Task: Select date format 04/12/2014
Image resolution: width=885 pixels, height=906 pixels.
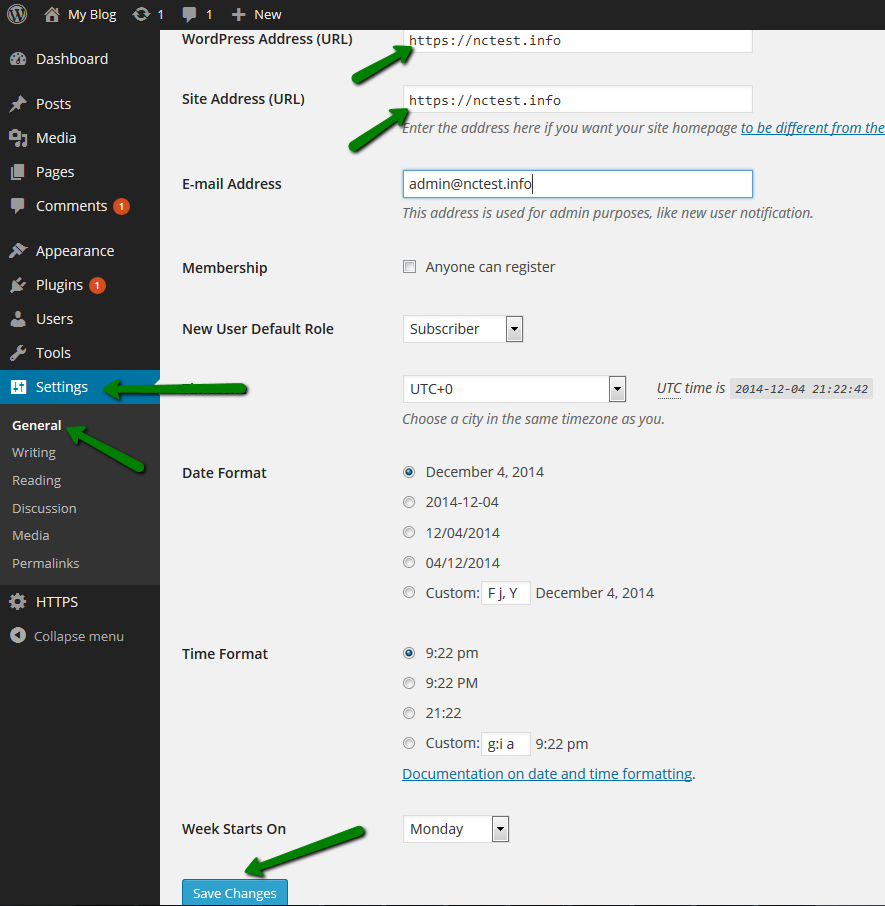Action: click(x=409, y=562)
